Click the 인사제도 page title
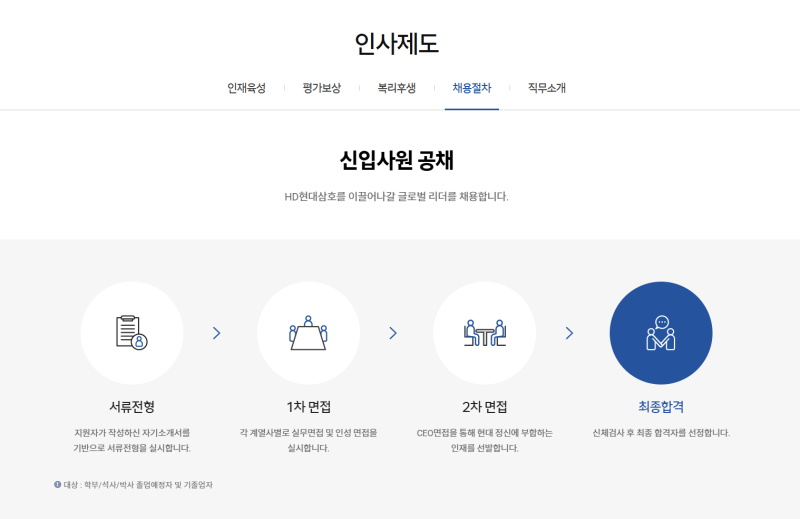Image resolution: width=800 pixels, height=519 pixels. pos(396,43)
